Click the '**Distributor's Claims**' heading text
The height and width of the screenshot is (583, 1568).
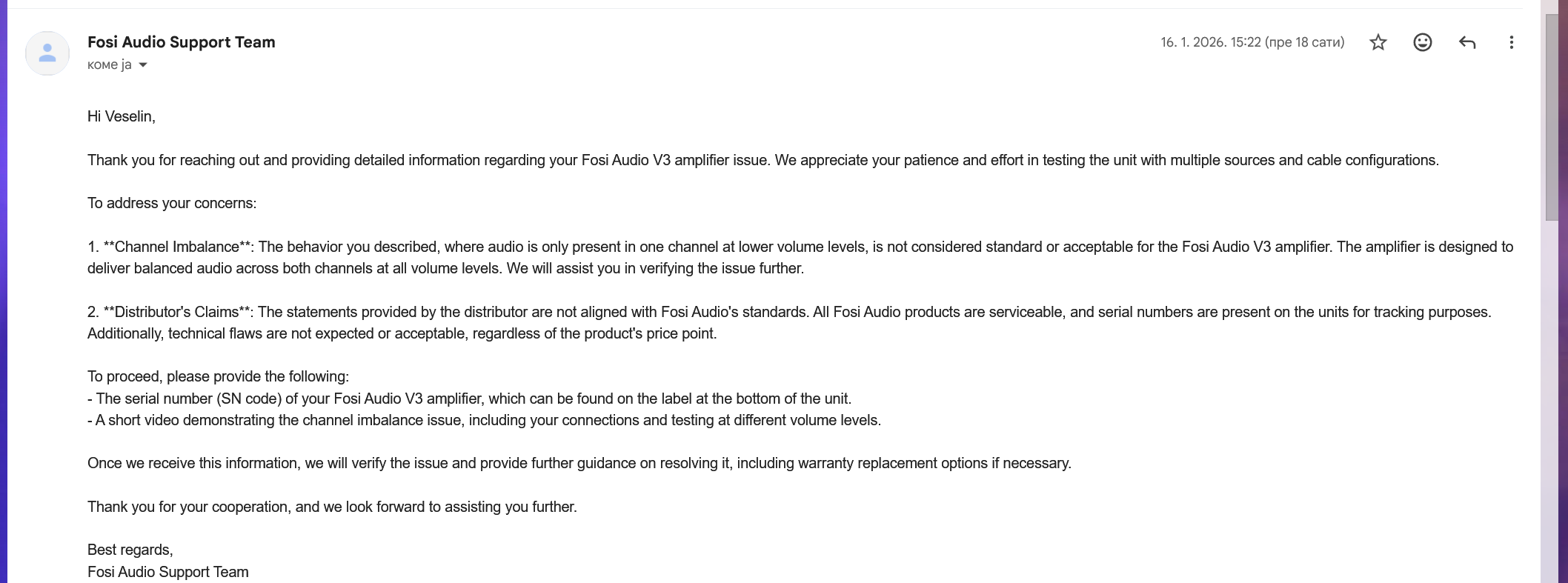tap(178, 312)
